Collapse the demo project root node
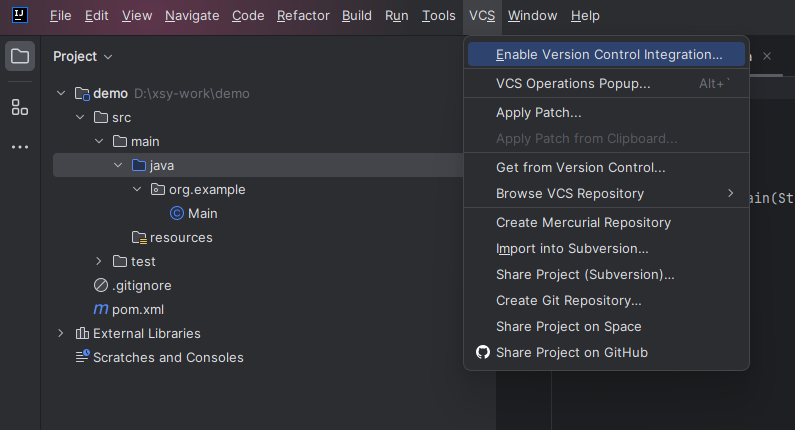The image size is (795, 430). point(62,93)
